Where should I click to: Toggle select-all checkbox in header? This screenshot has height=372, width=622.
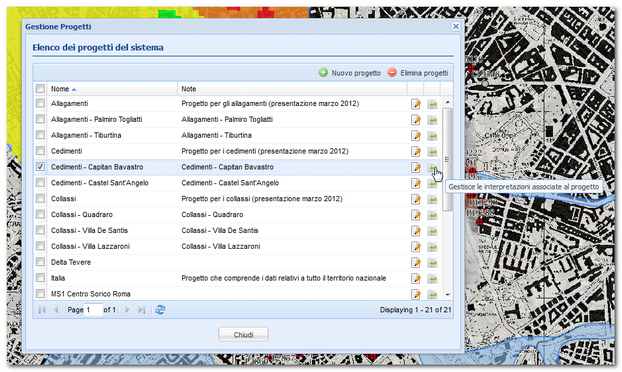40,88
